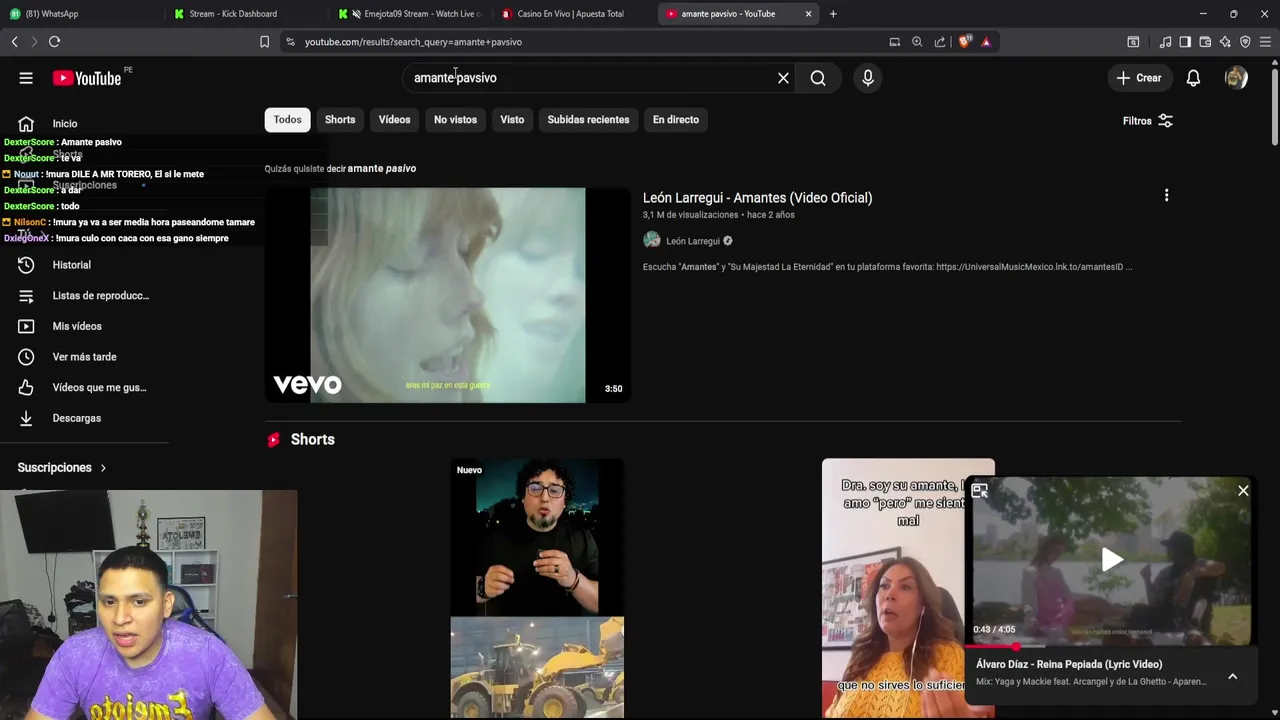Screen dimensions: 1280x720
Task: Open the León Larregui video options menu
Action: (x=1166, y=196)
